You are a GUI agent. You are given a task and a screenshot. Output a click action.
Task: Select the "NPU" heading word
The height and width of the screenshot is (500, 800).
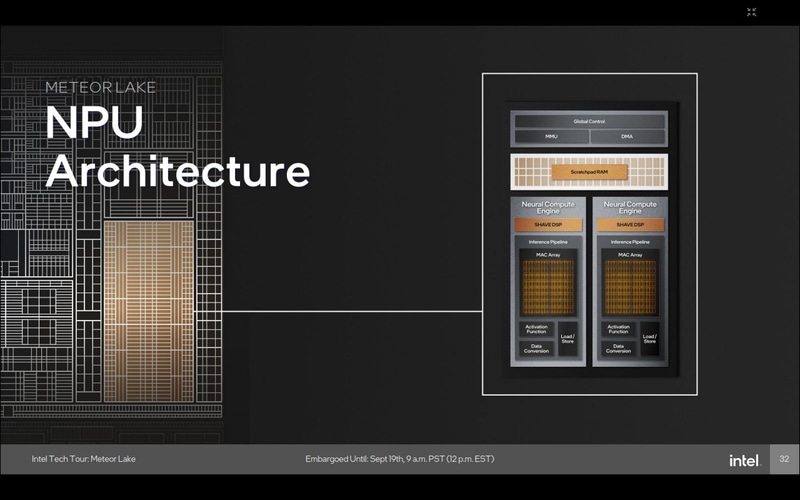pyautogui.click(x=95, y=122)
